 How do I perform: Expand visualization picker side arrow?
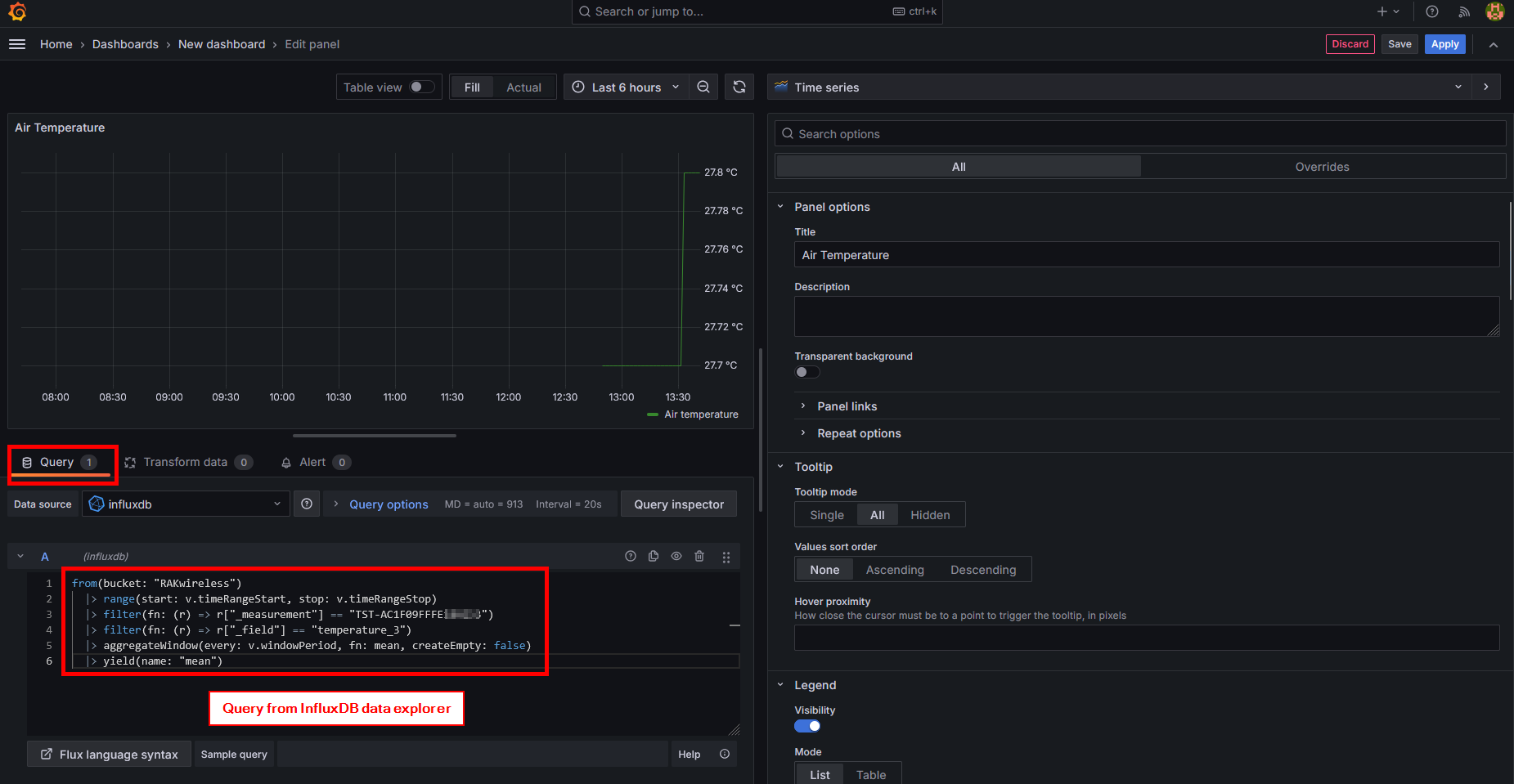[x=1486, y=87]
